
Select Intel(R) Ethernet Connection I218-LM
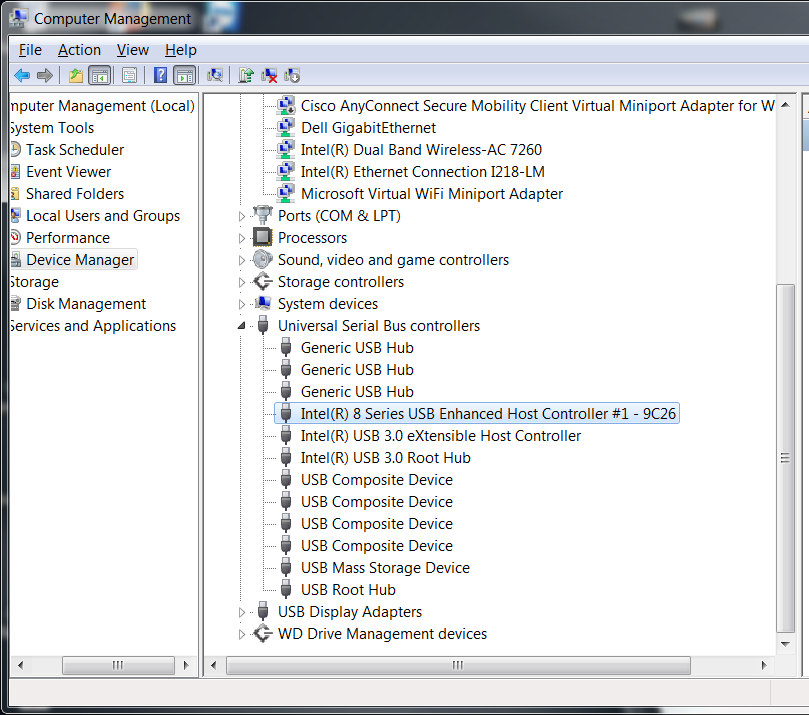pyautogui.click(x=423, y=172)
